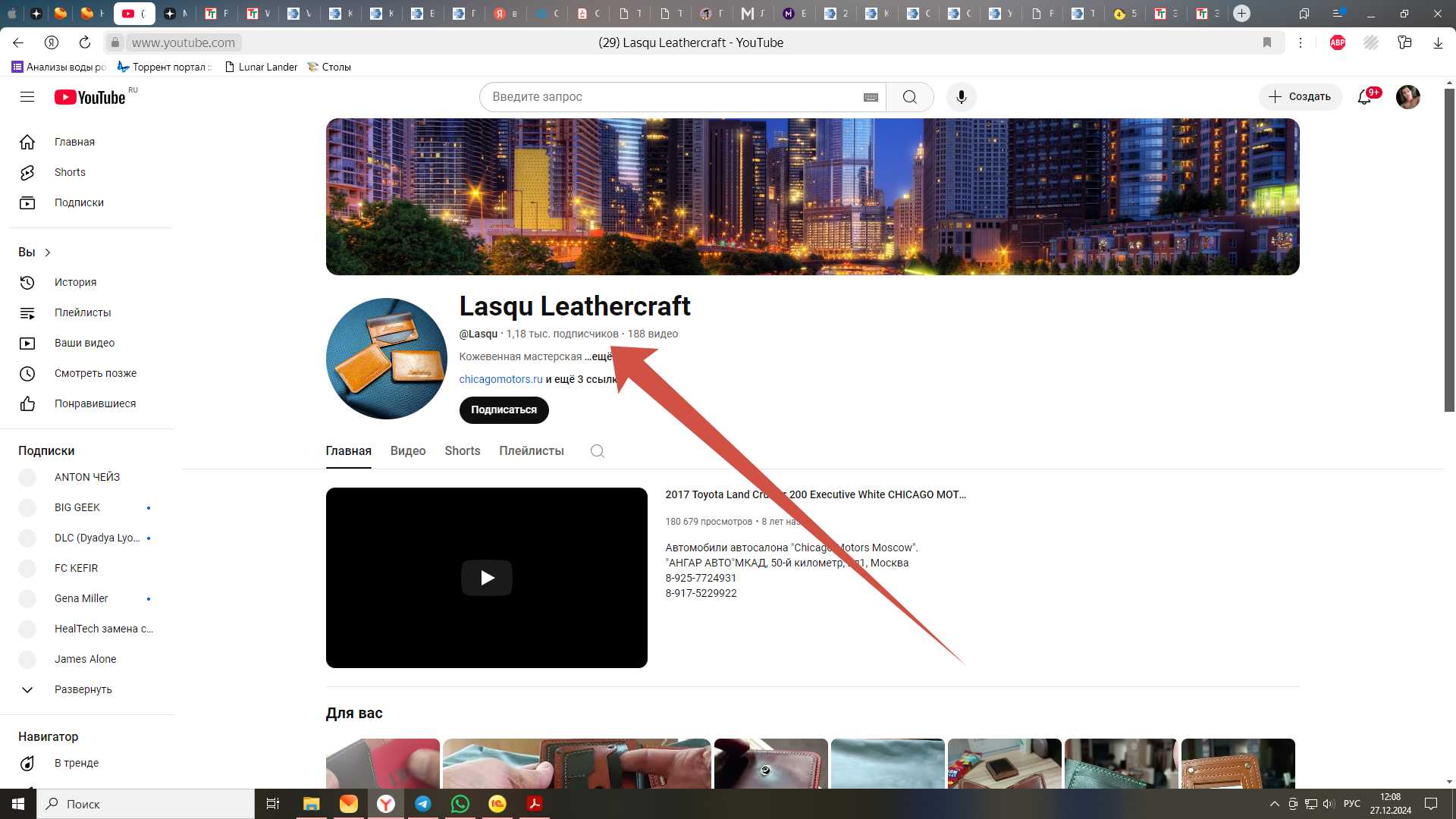Image resolution: width=1456 pixels, height=819 pixels.
Task: Click the Подписаться button
Action: pos(504,409)
